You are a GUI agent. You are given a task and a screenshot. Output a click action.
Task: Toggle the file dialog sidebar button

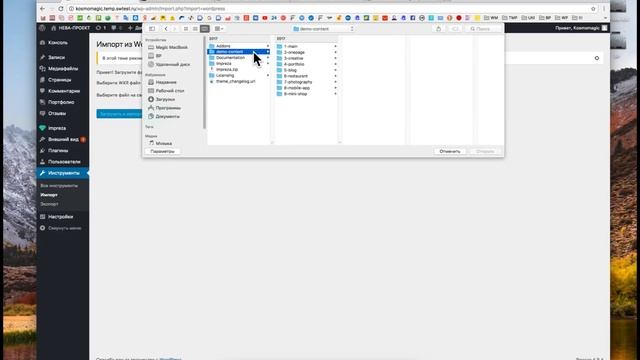point(152,29)
